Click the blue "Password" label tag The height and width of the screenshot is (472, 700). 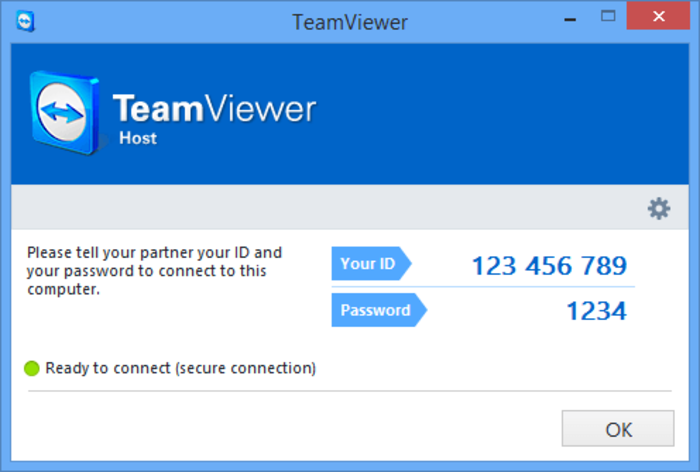point(376,310)
